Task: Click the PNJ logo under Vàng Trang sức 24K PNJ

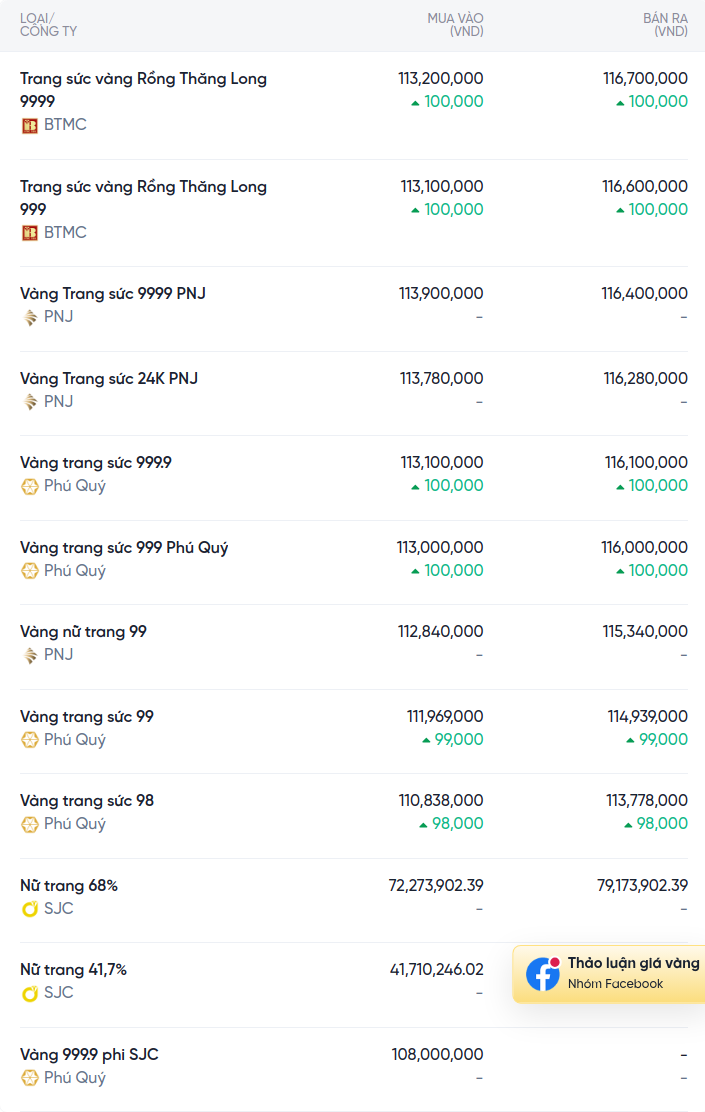Action: click(30, 402)
